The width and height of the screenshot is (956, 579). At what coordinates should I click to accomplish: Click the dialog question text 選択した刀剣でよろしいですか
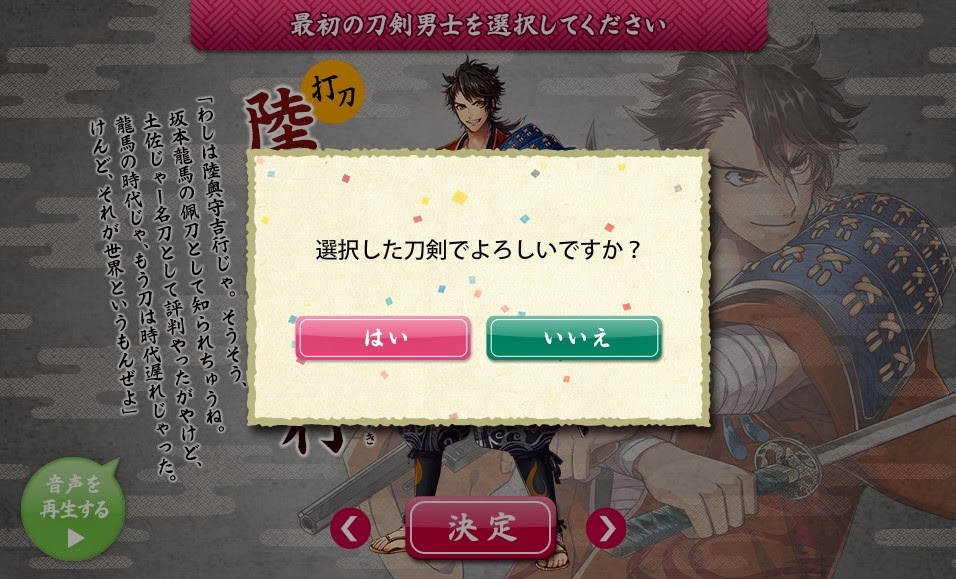479,250
